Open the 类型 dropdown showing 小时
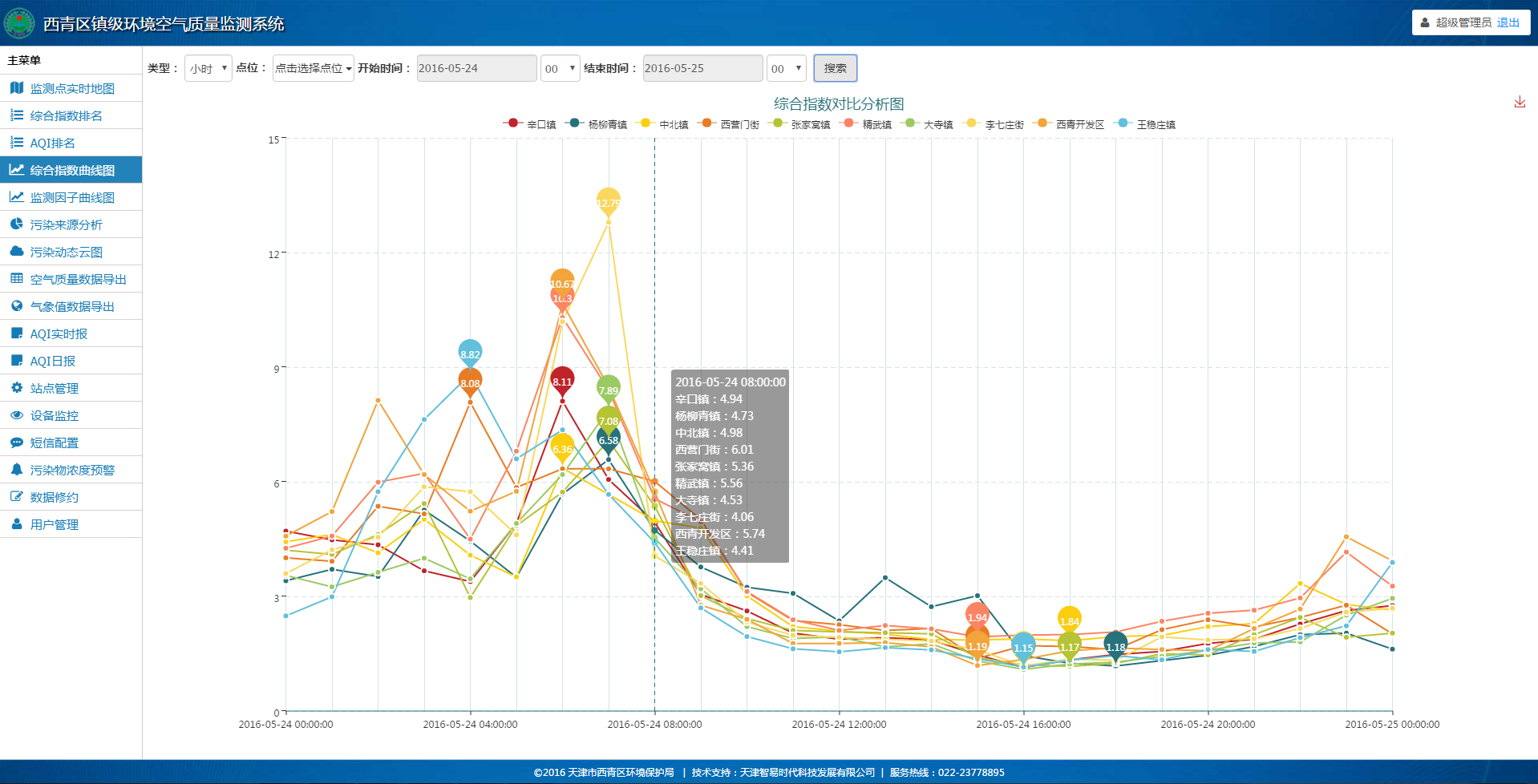1538x784 pixels. (208, 68)
